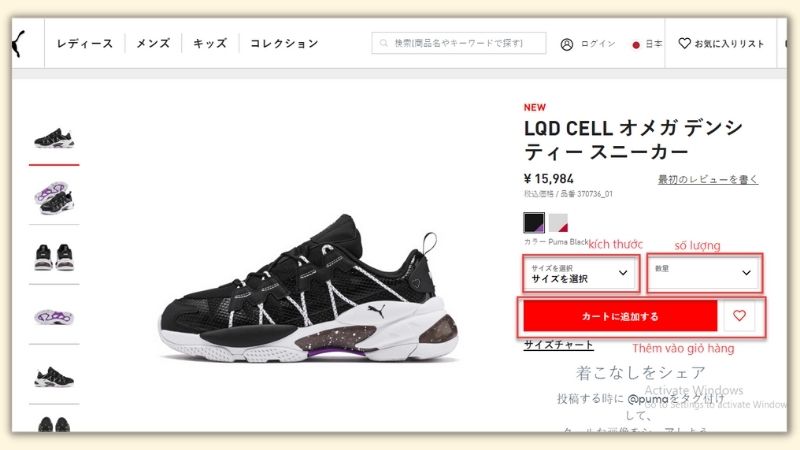Click the Puma logo icon

click(18, 44)
